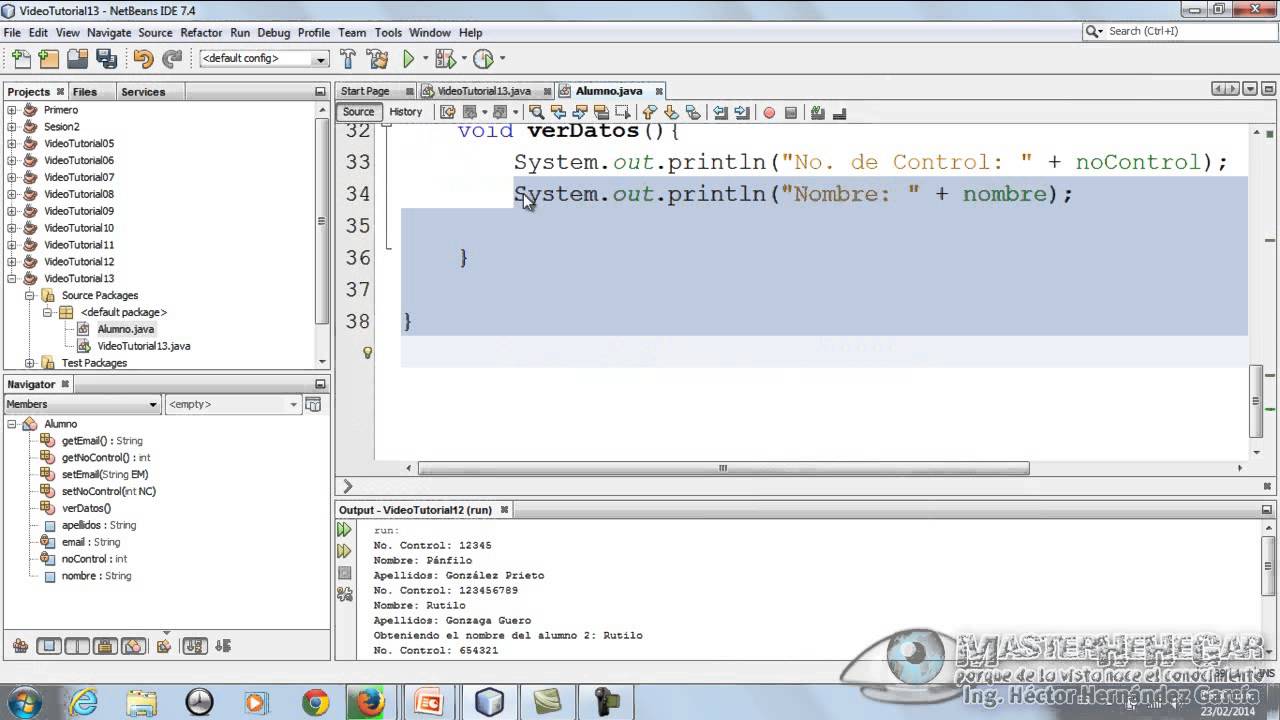Open Google Chrome from the taskbar
The height and width of the screenshot is (720, 1280).
tap(315, 702)
